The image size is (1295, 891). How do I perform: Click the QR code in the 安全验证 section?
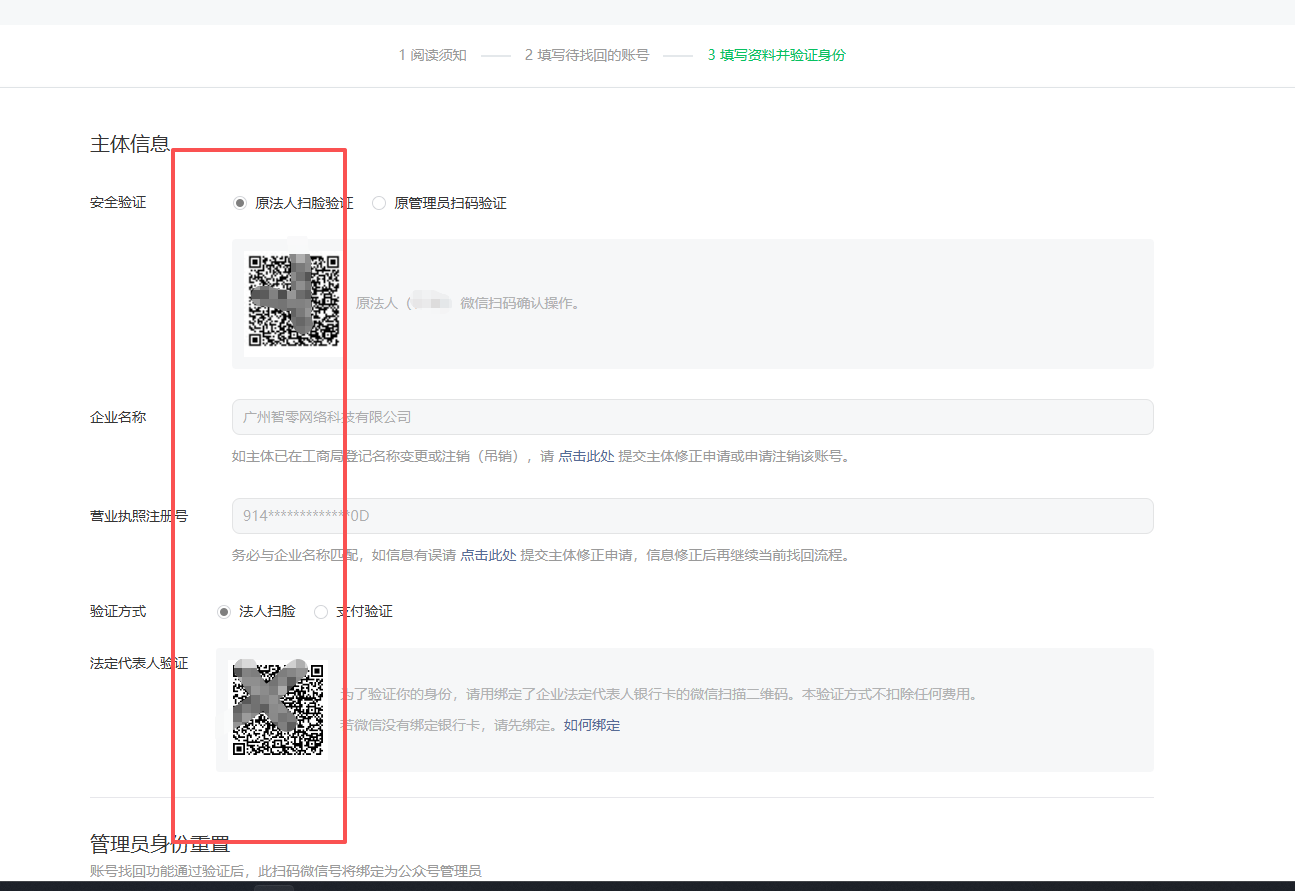click(x=294, y=302)
